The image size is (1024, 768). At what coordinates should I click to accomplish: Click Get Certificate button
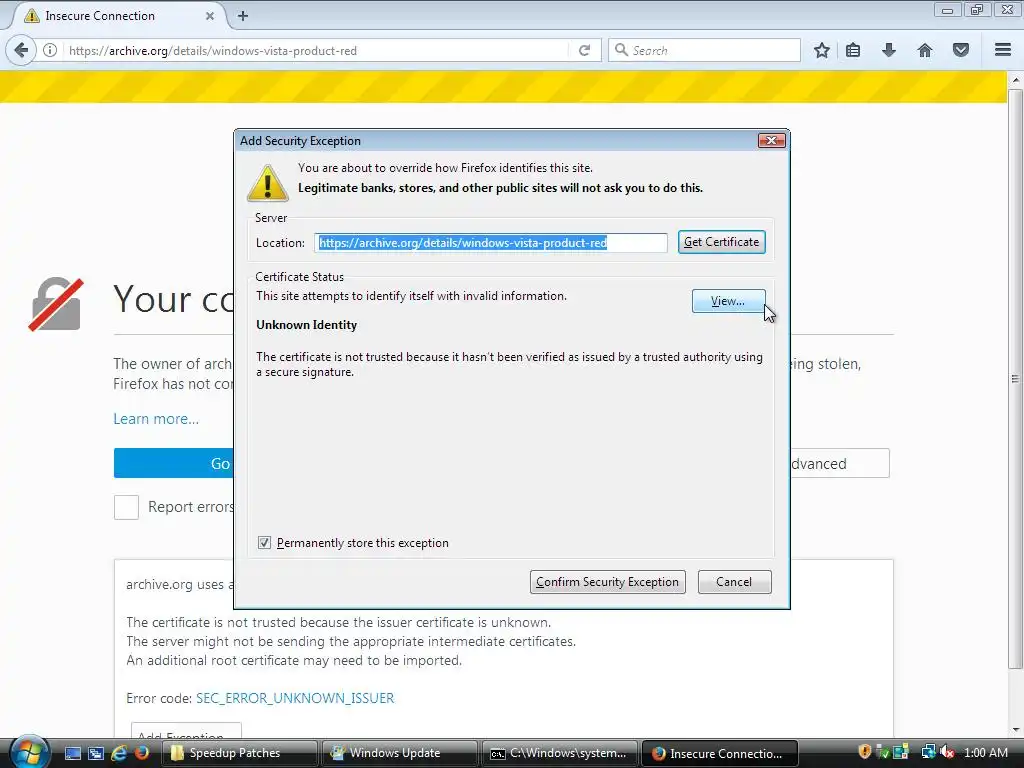pos(722,242)
